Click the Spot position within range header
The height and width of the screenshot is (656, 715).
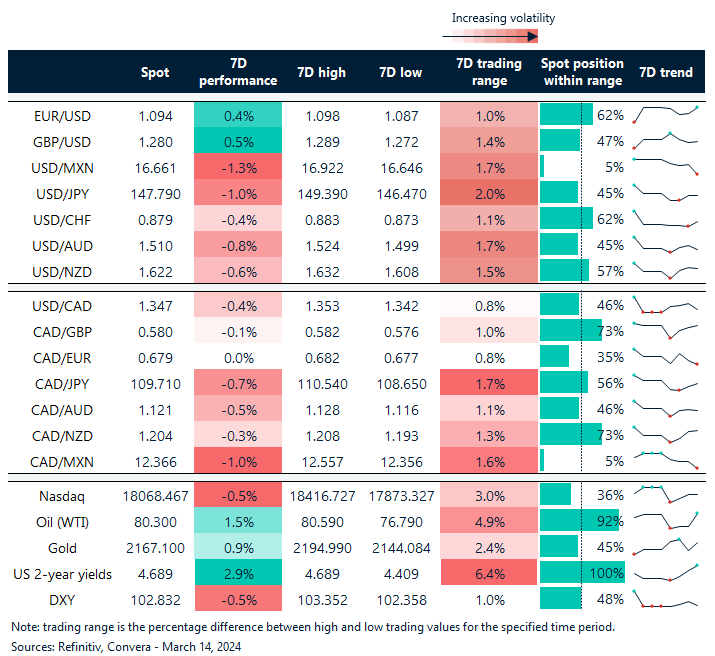pyautogui.click(x=581, y=72)
